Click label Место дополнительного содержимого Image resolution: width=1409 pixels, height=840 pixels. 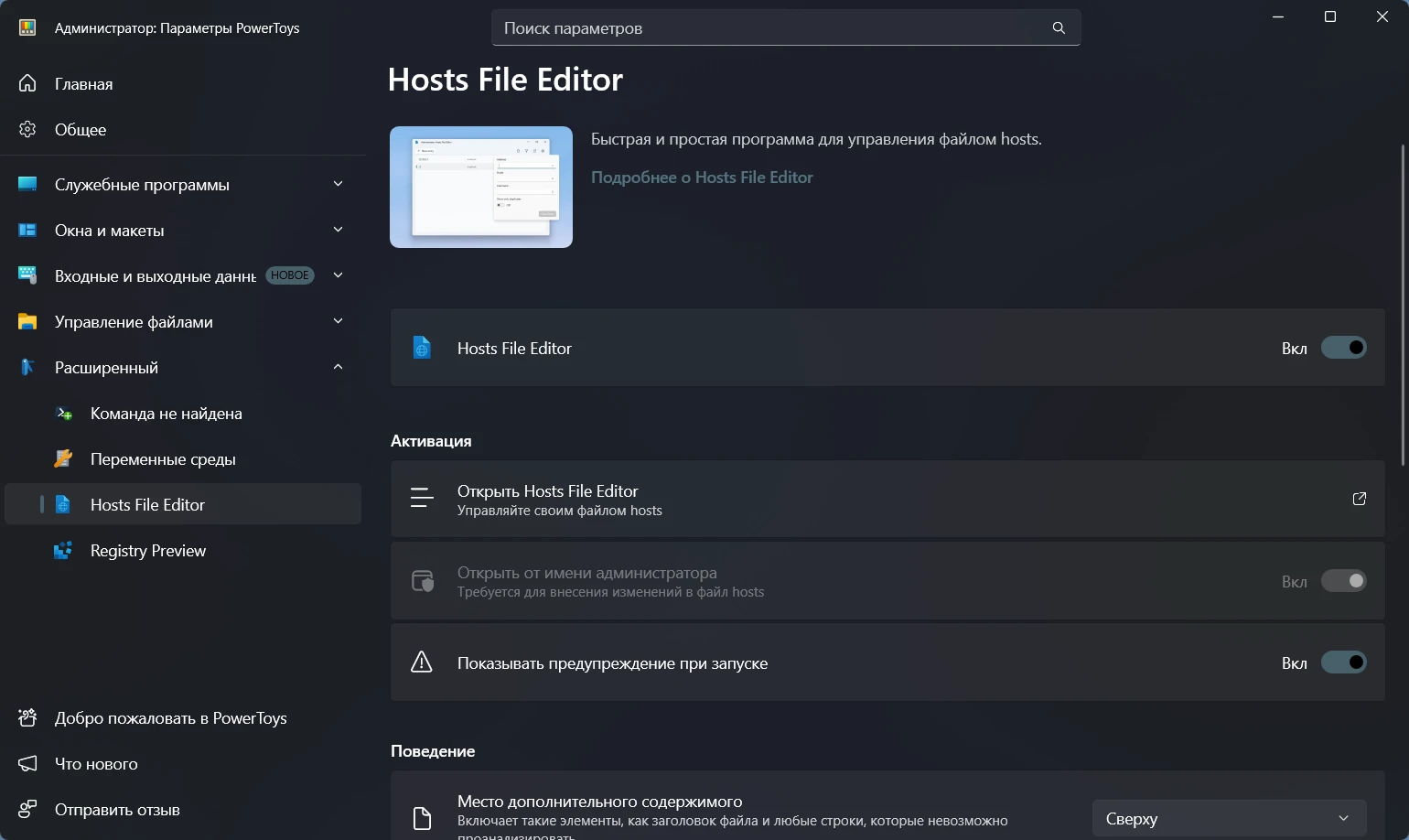click(x=599, y=802)
